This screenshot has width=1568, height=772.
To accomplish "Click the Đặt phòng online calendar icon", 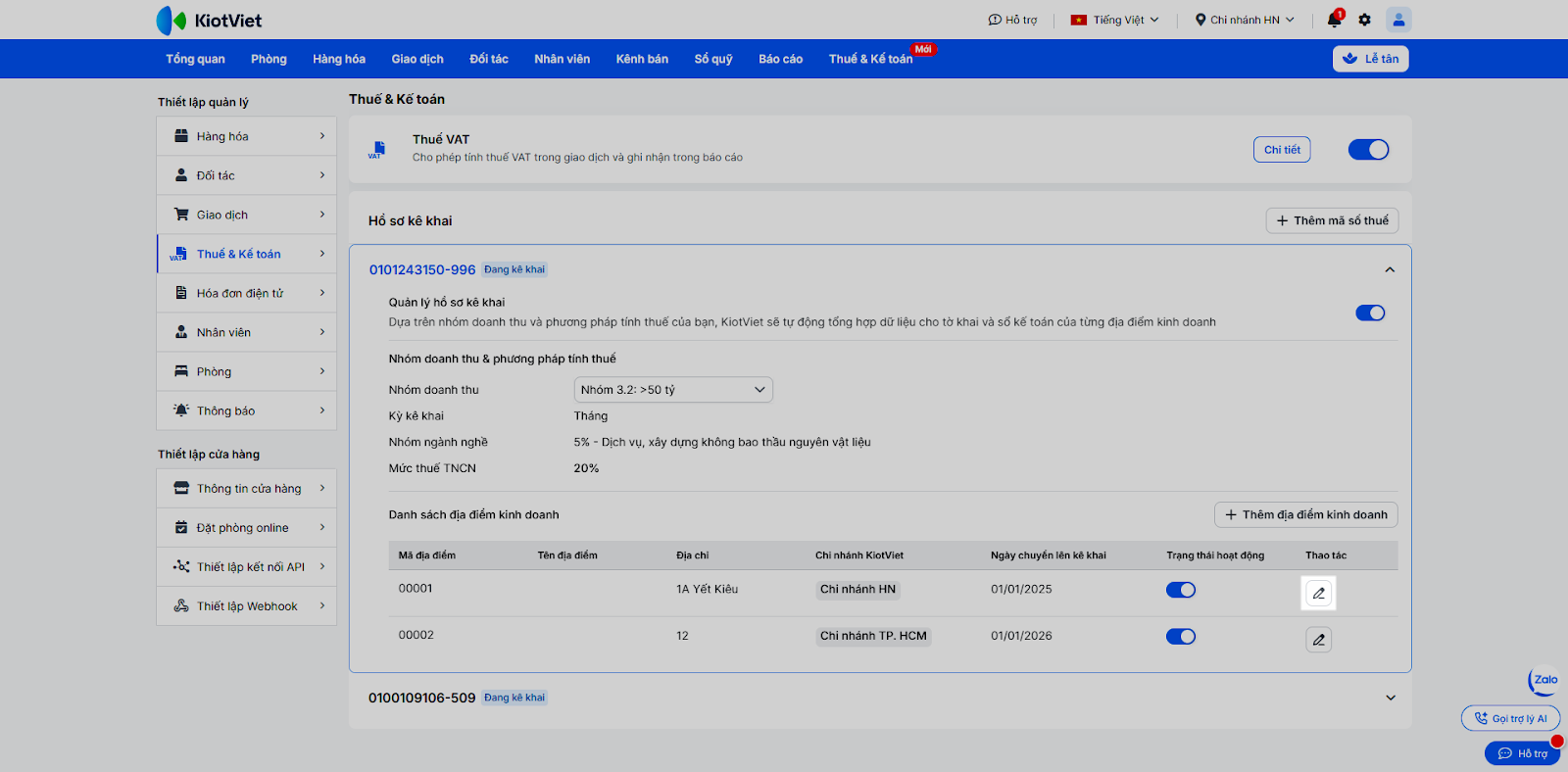I will 181,527.
